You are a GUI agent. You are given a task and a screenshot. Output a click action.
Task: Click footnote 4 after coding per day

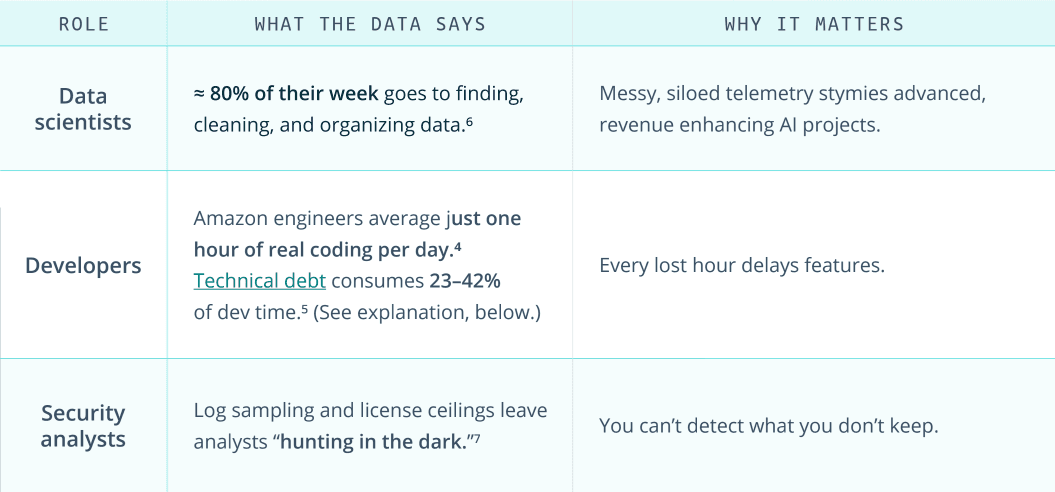coord(457,245)
